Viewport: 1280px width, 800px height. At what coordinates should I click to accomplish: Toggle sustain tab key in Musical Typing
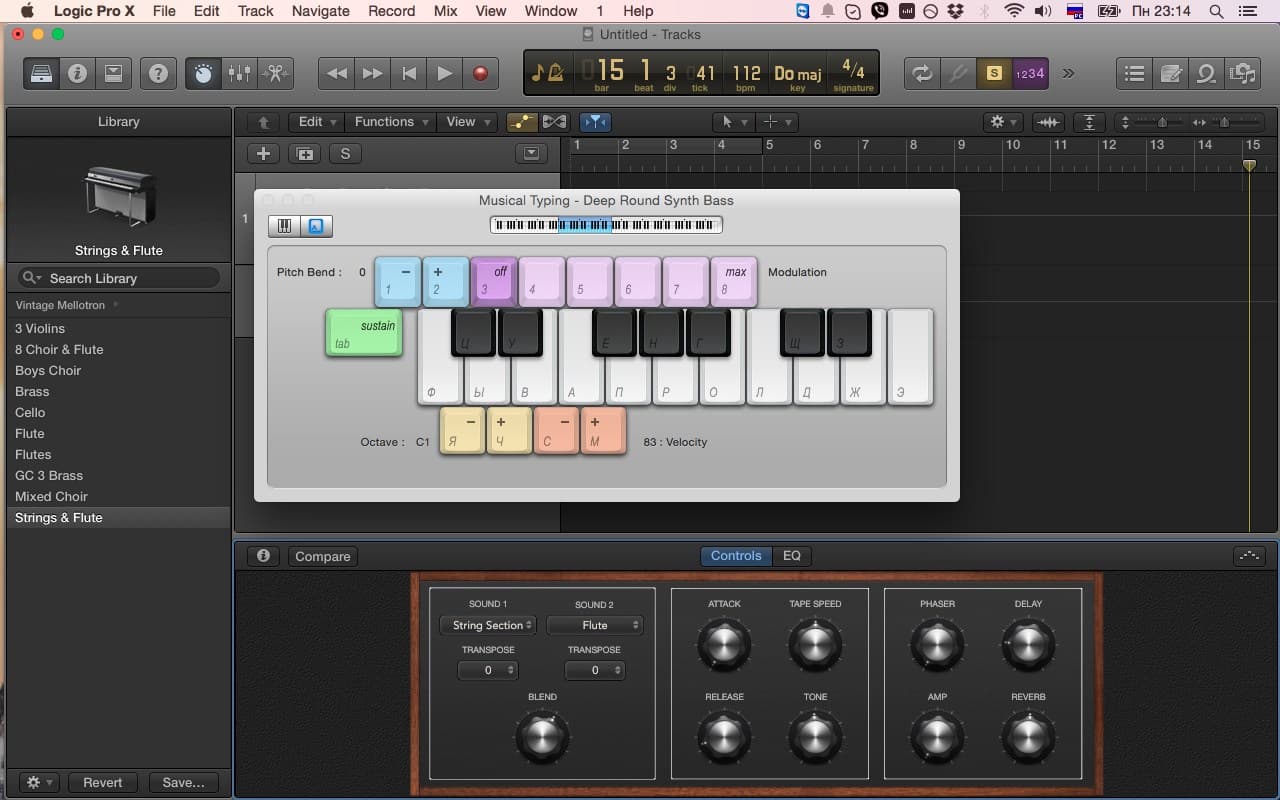click(364, 333)
